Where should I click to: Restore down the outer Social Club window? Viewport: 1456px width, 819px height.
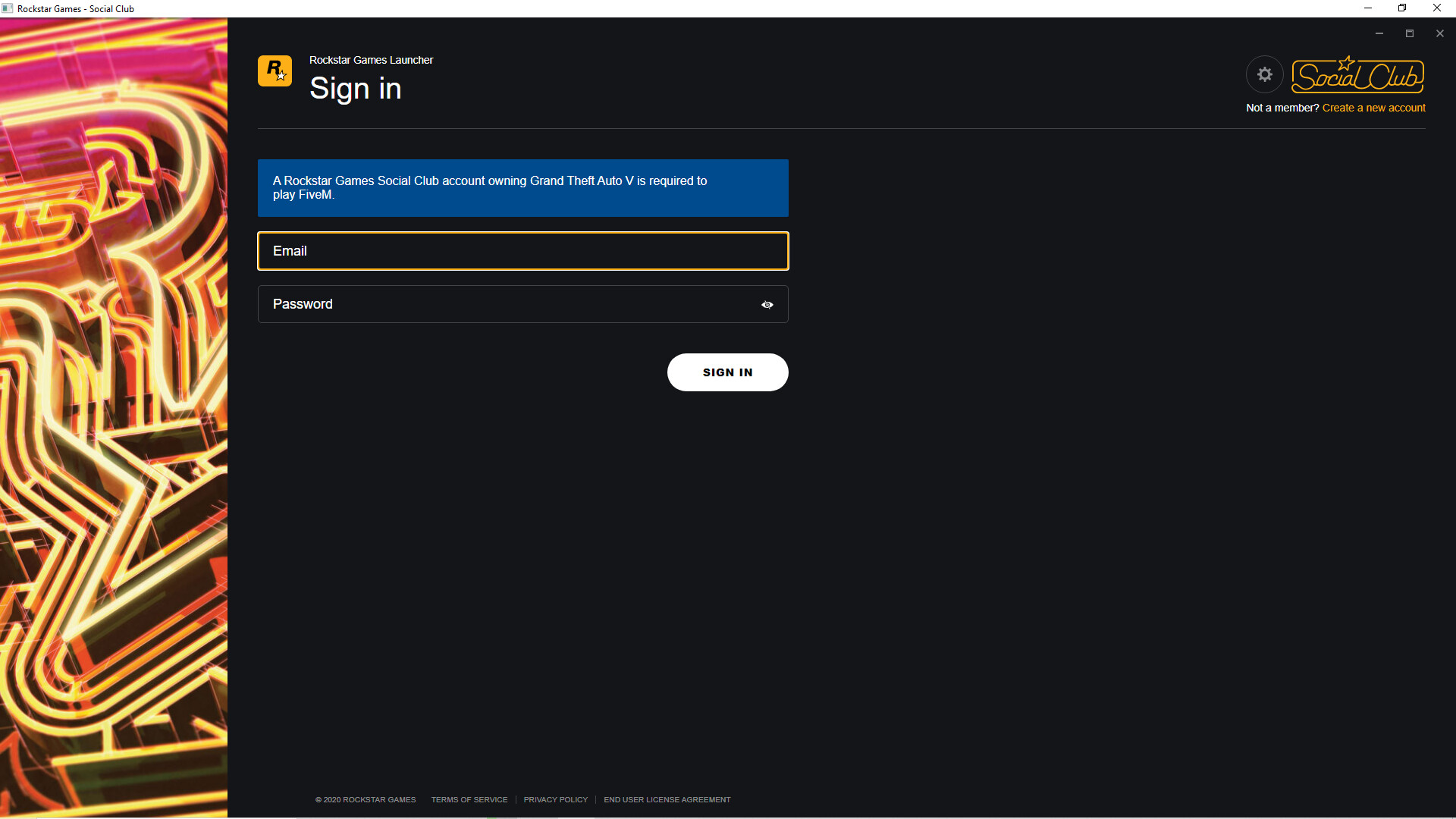1402,8
